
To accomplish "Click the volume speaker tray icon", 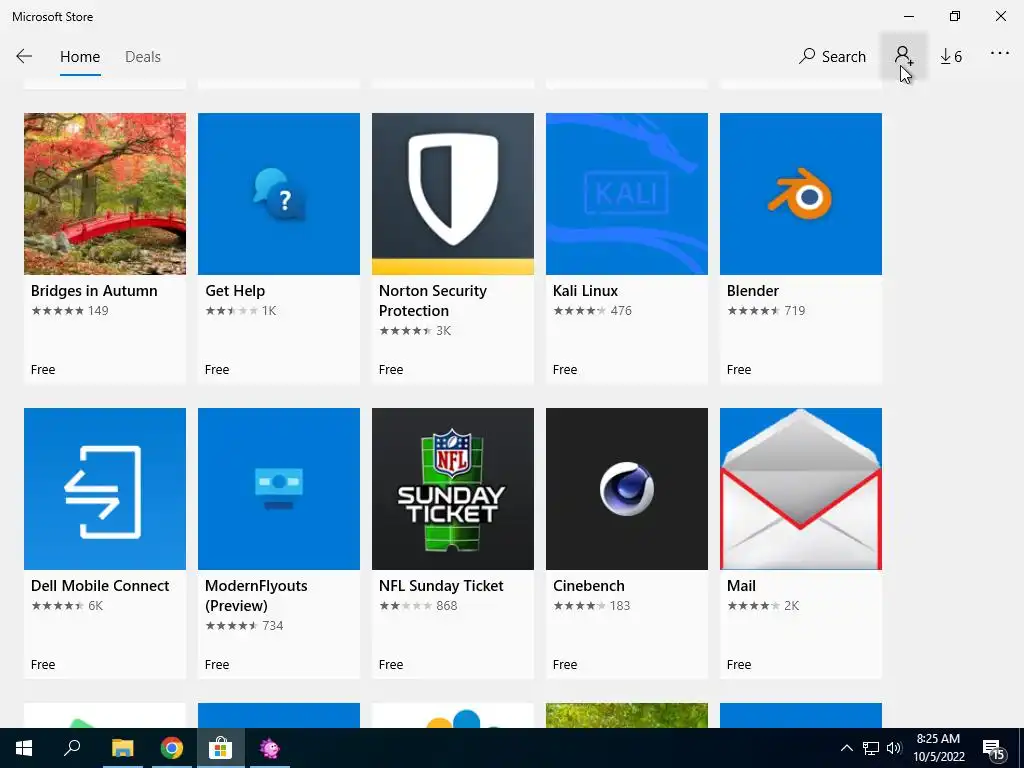I will (x=894, y=748).
